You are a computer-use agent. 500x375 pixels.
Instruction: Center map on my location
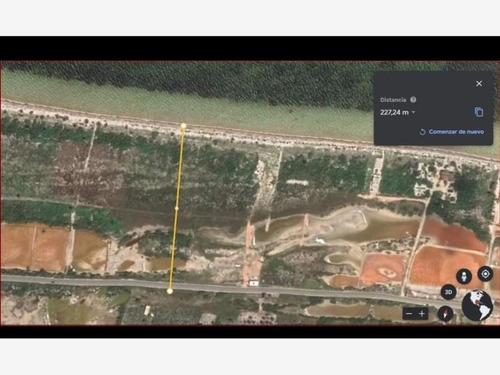485,274
